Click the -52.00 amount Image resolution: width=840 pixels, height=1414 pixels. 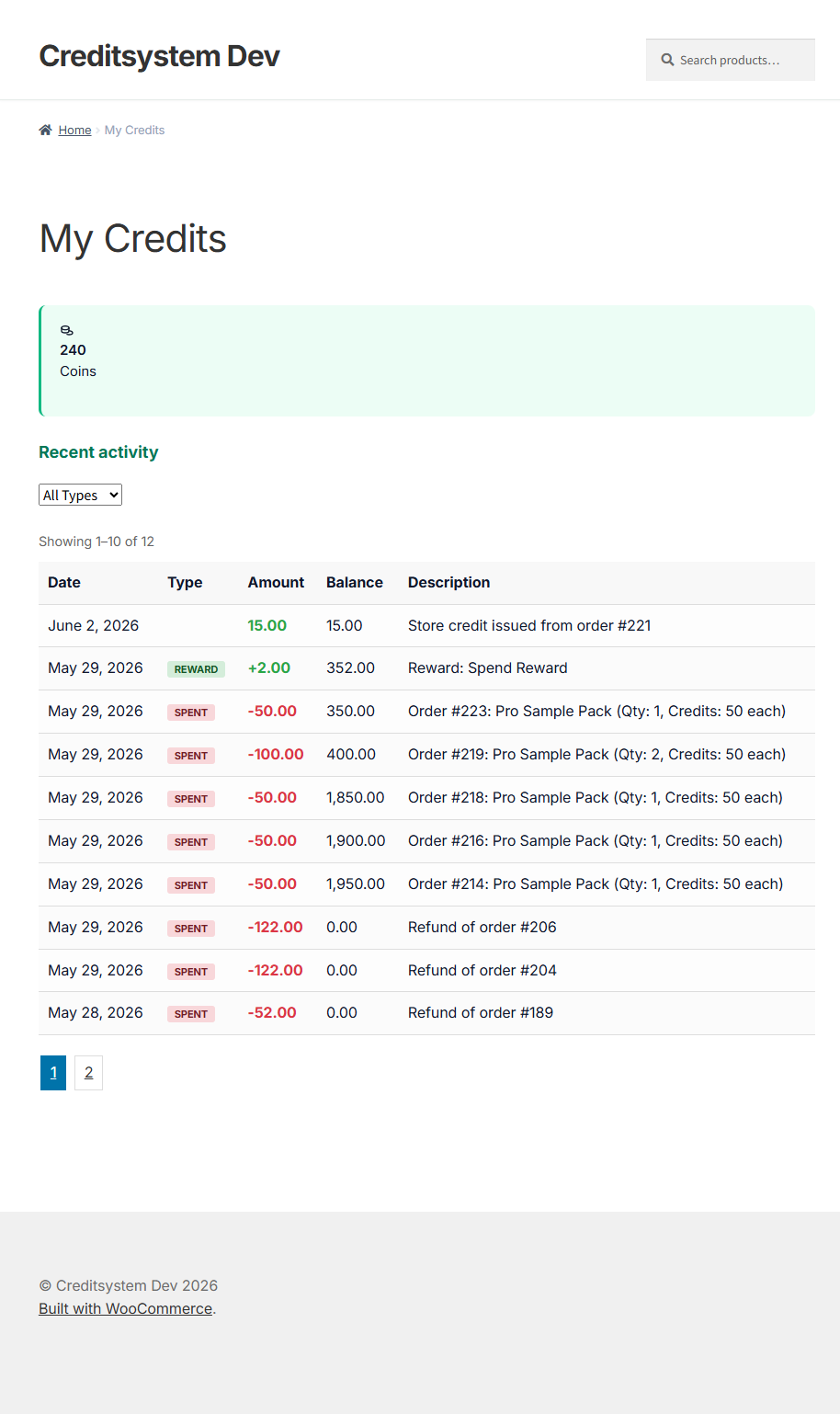(272, 1012)
